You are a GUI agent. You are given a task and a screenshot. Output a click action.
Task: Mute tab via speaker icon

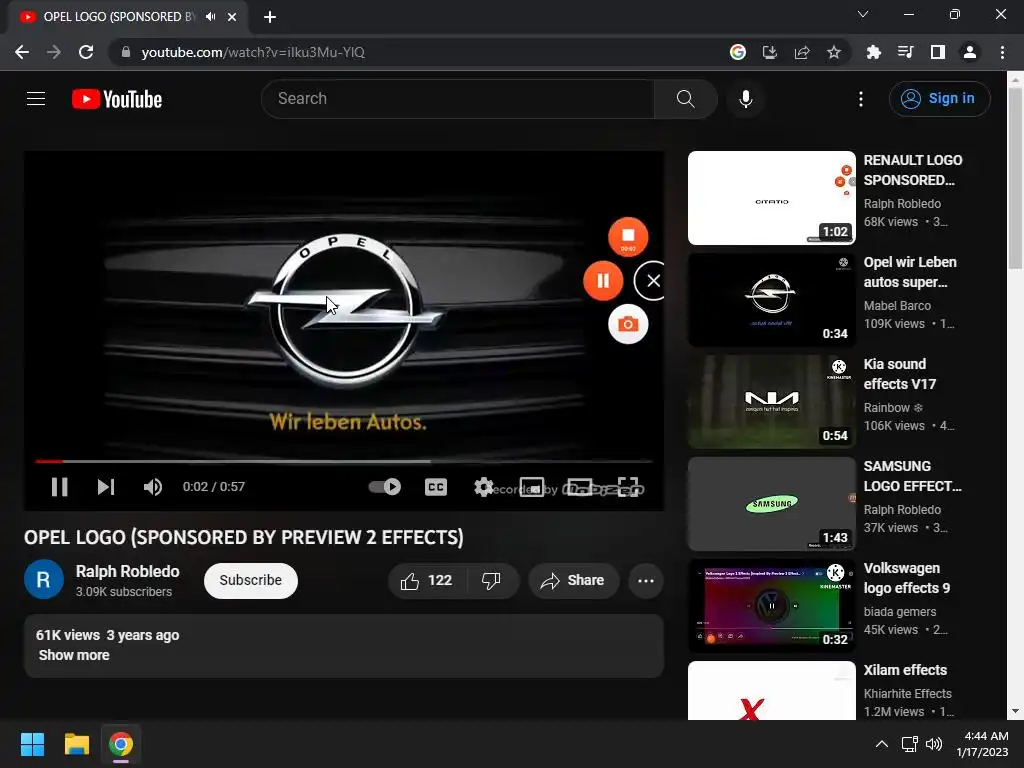point(210,17)
